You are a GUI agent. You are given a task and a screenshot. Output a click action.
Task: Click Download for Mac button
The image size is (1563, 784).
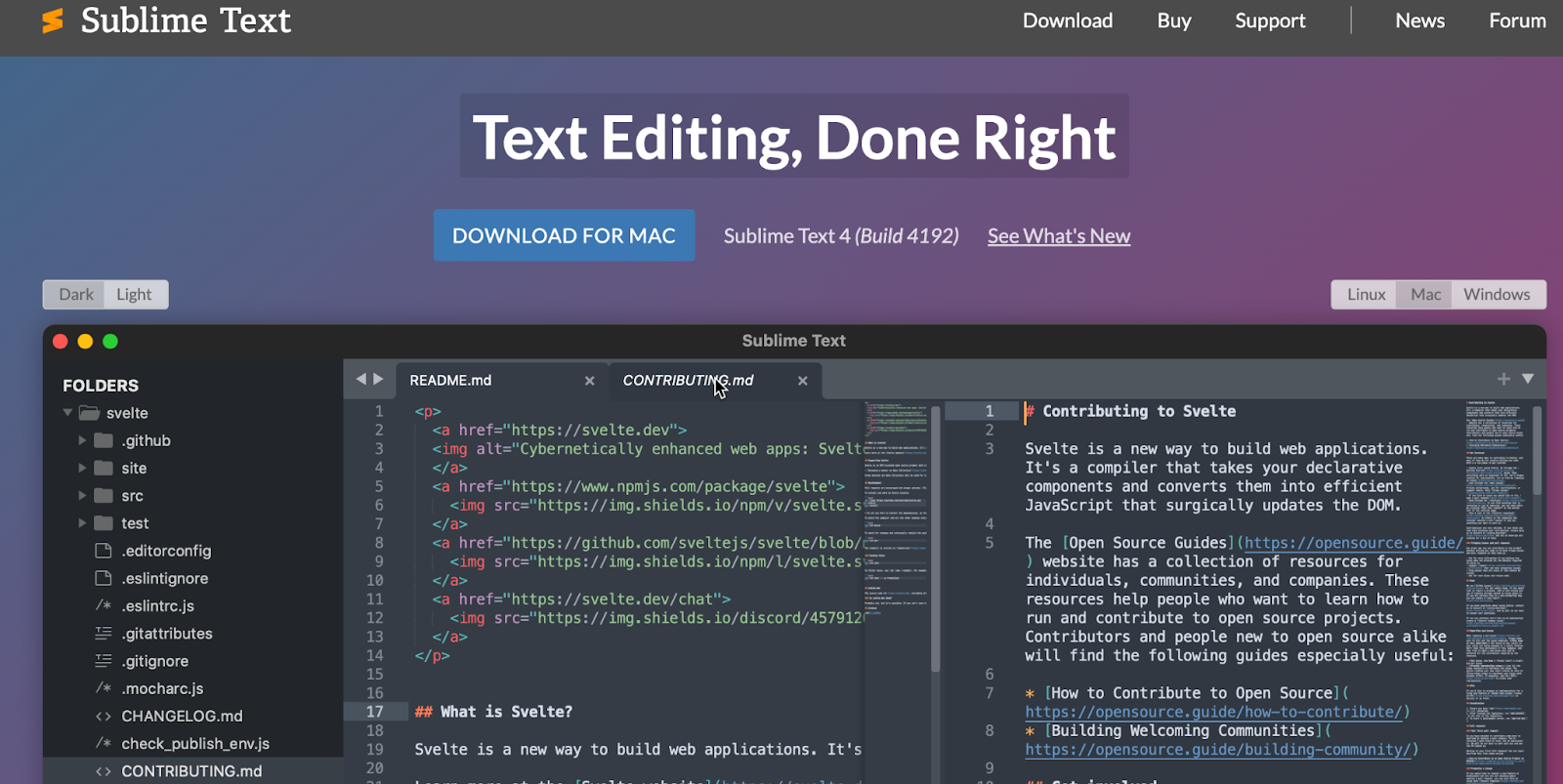pos(564,235)
